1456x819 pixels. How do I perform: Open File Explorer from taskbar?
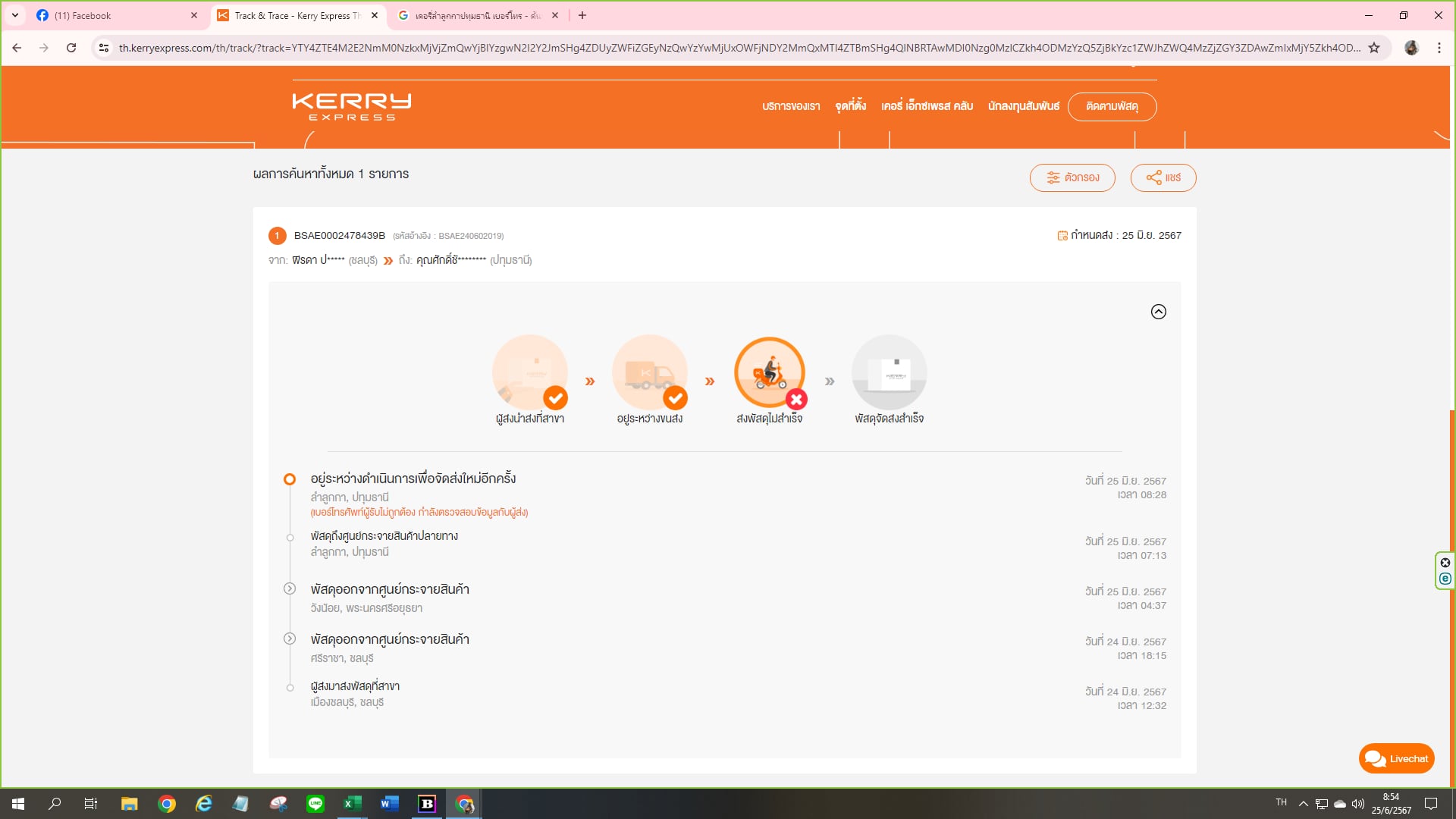click(129, 804)
